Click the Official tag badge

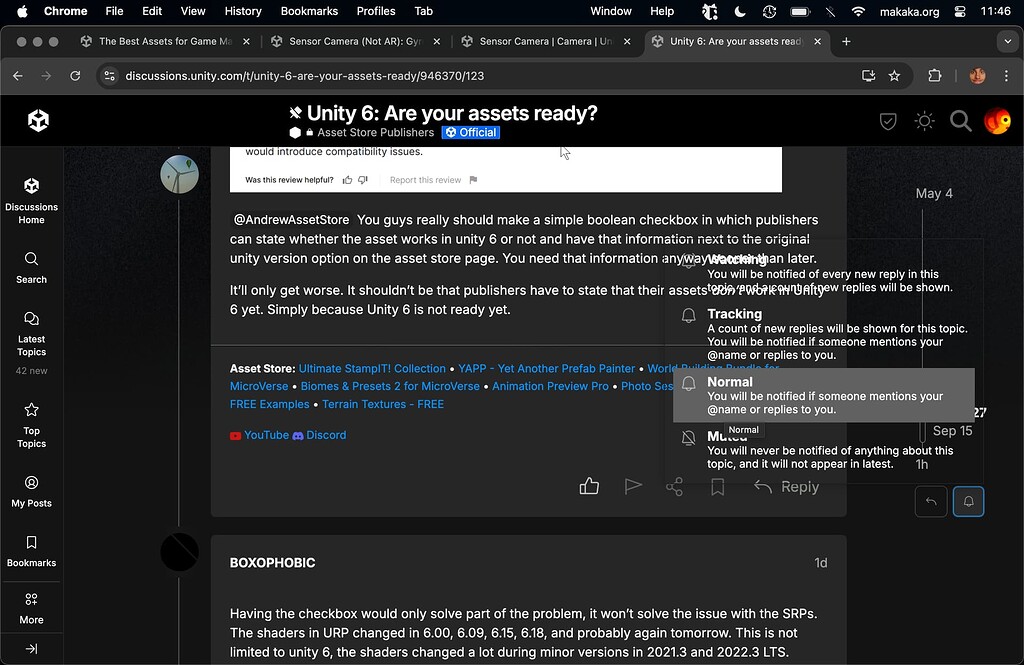coord(471,133)
